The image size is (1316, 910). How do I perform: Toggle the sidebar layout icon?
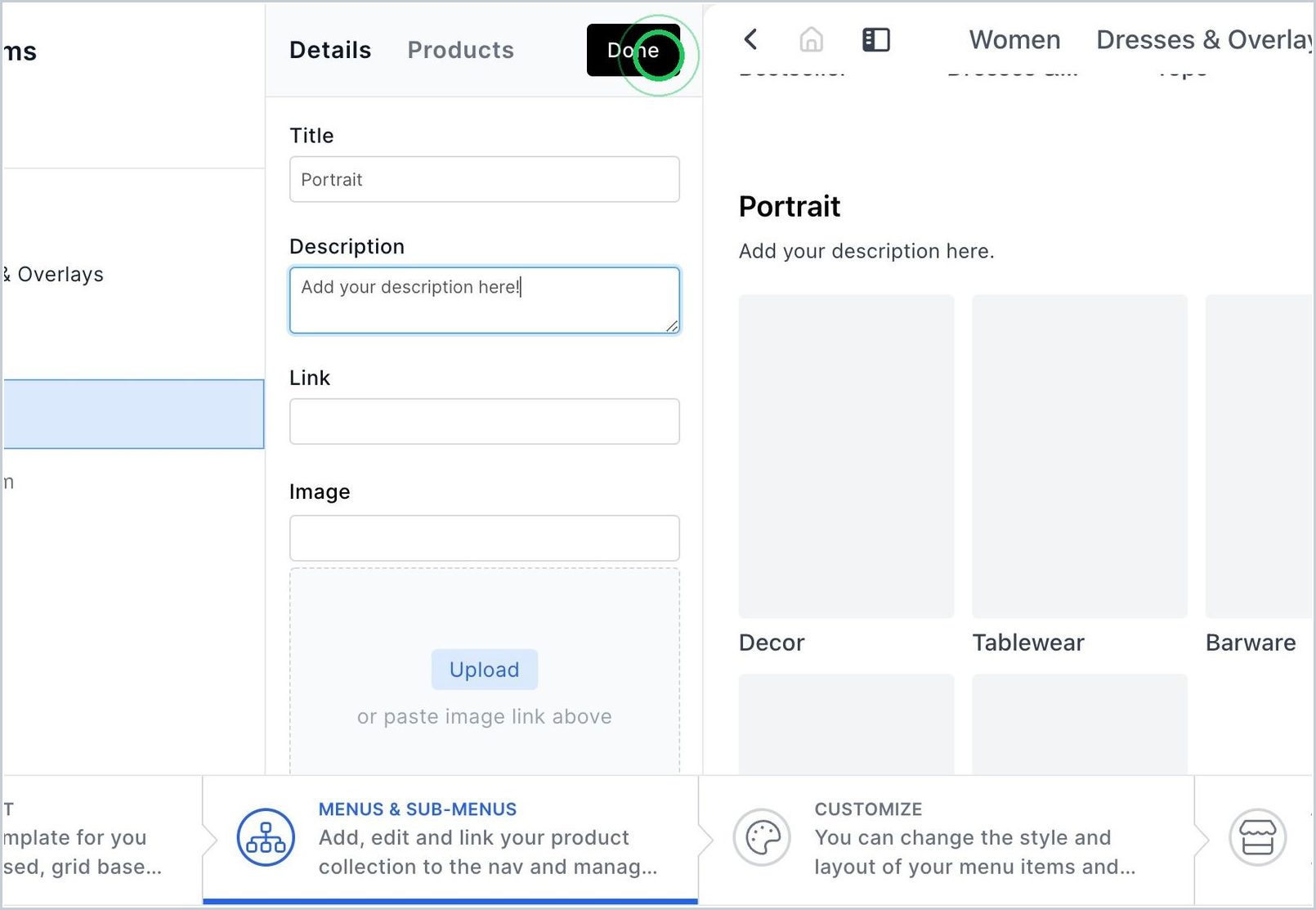876,39
